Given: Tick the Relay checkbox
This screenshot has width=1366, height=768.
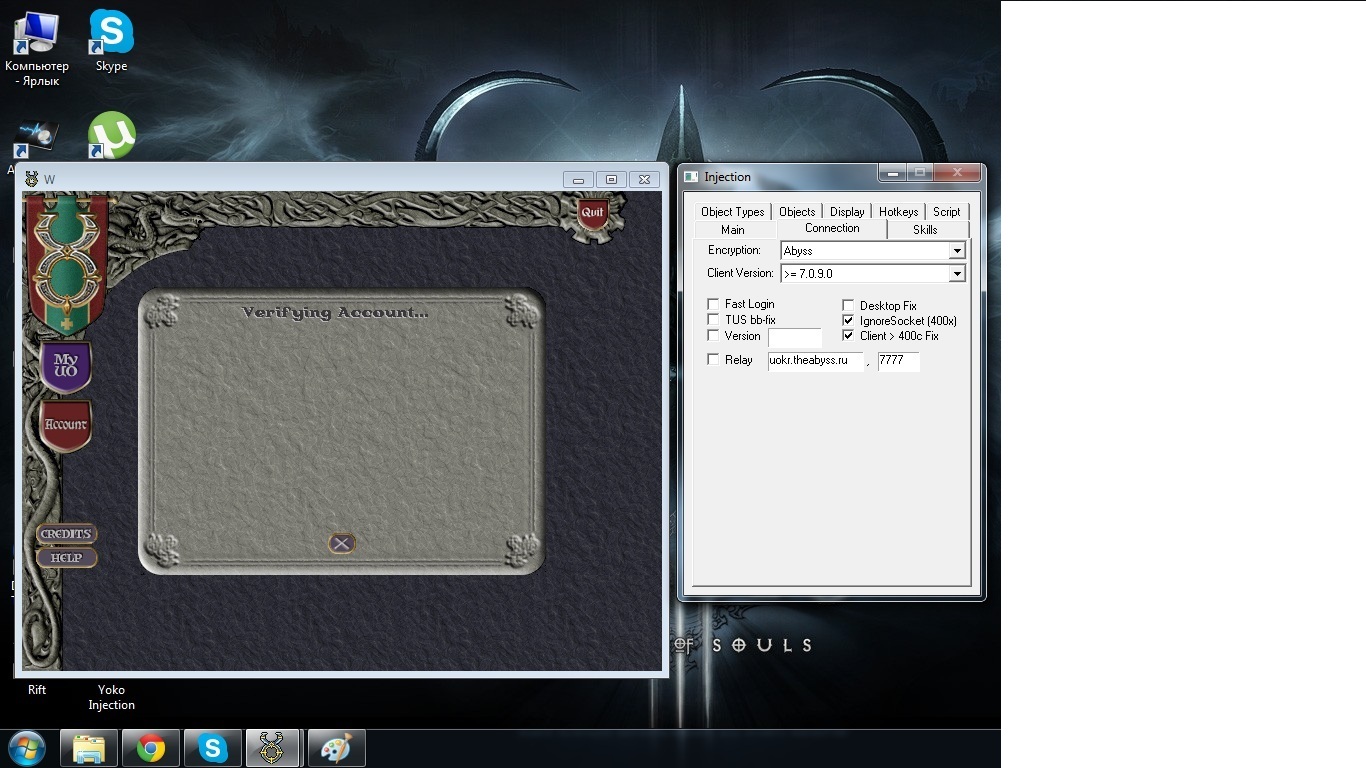Looking at the screenshot, I should tap(713, 360).
